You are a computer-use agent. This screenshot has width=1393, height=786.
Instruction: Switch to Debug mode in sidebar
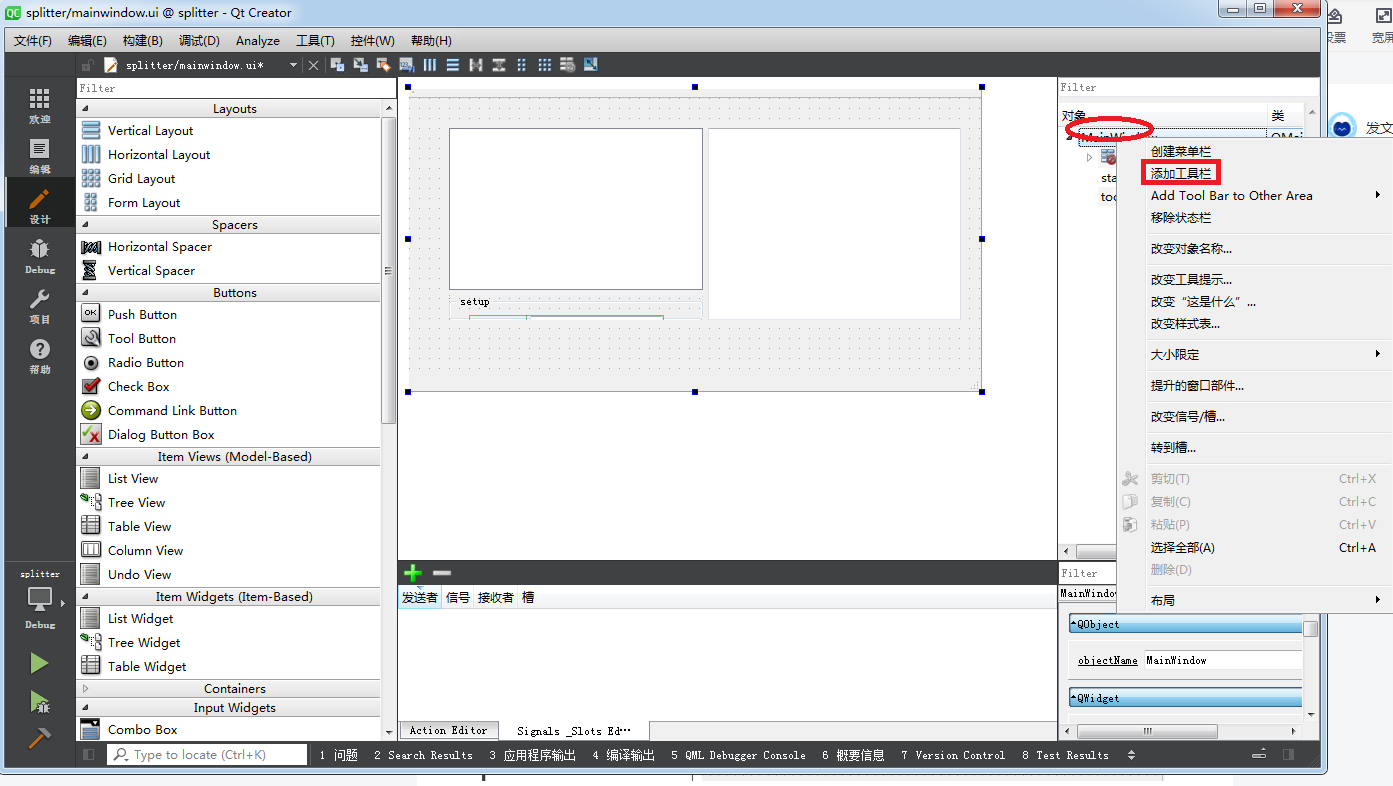click(x=39, y=255)
